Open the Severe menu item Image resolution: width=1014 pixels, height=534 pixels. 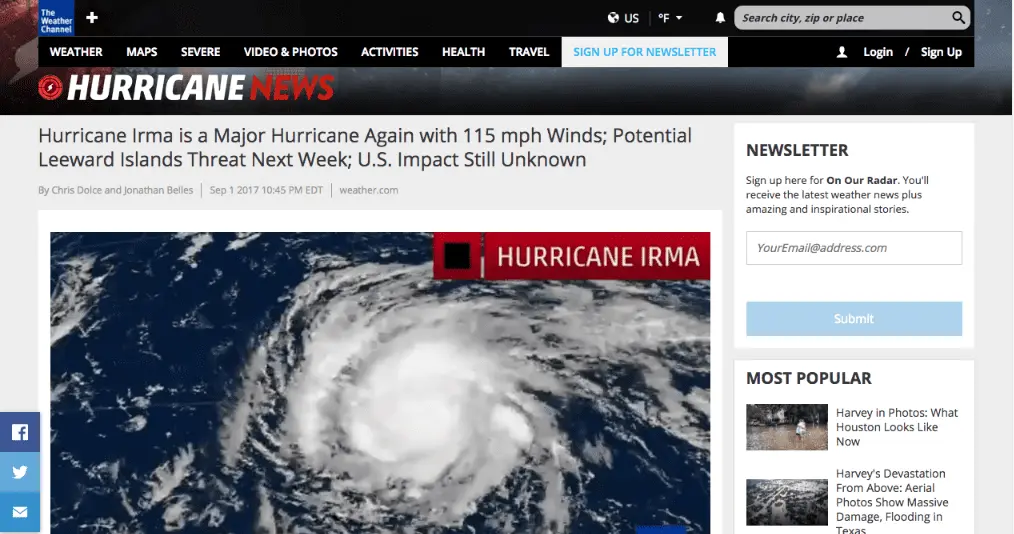[200, 52]
